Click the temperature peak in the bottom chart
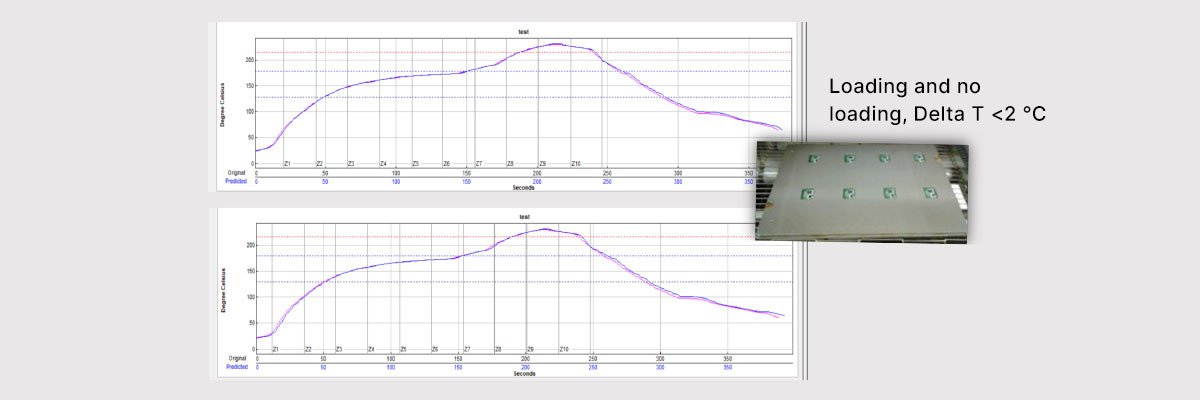This screenshot has width=1200, height=400. point(545,229)
